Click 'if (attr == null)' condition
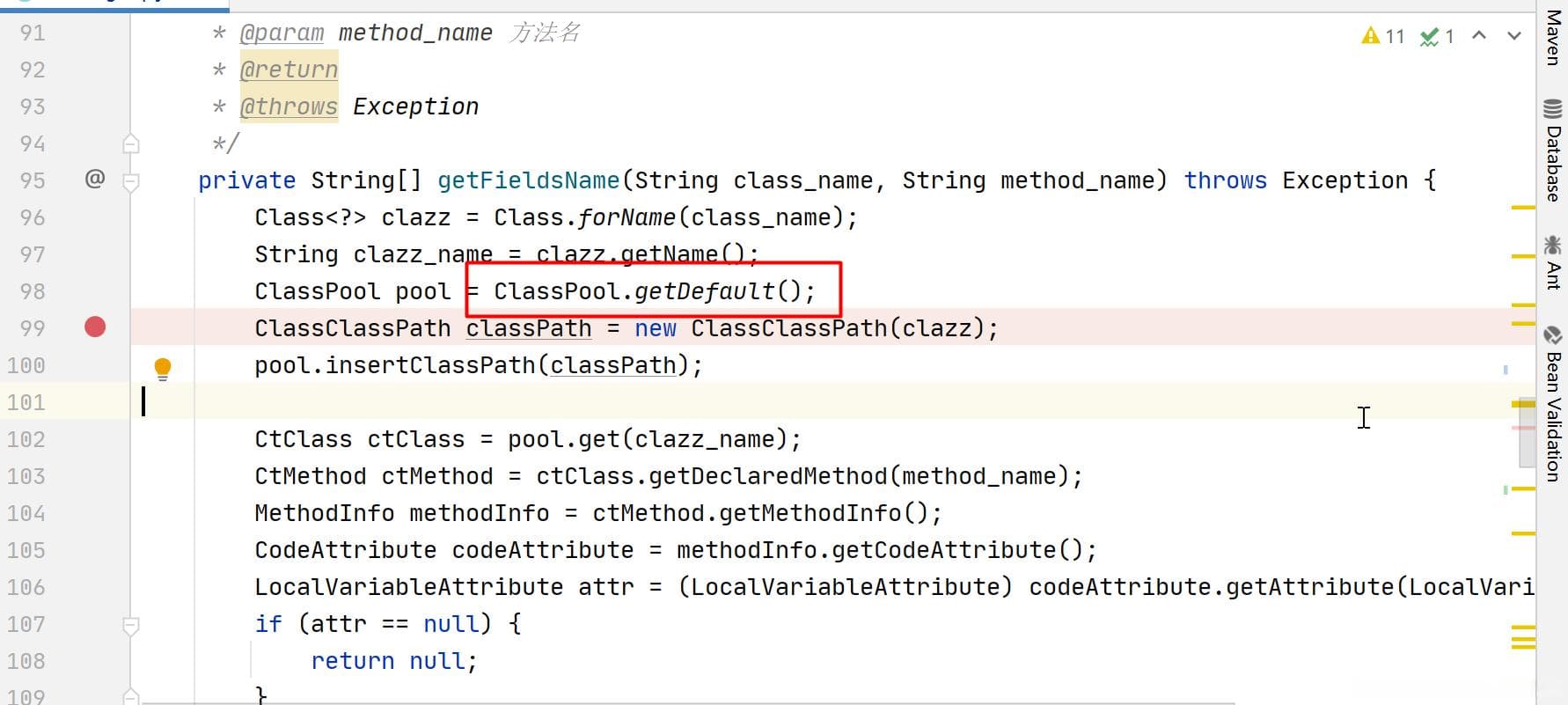This screenshot has height=705, width=1568. coord(373,624)
